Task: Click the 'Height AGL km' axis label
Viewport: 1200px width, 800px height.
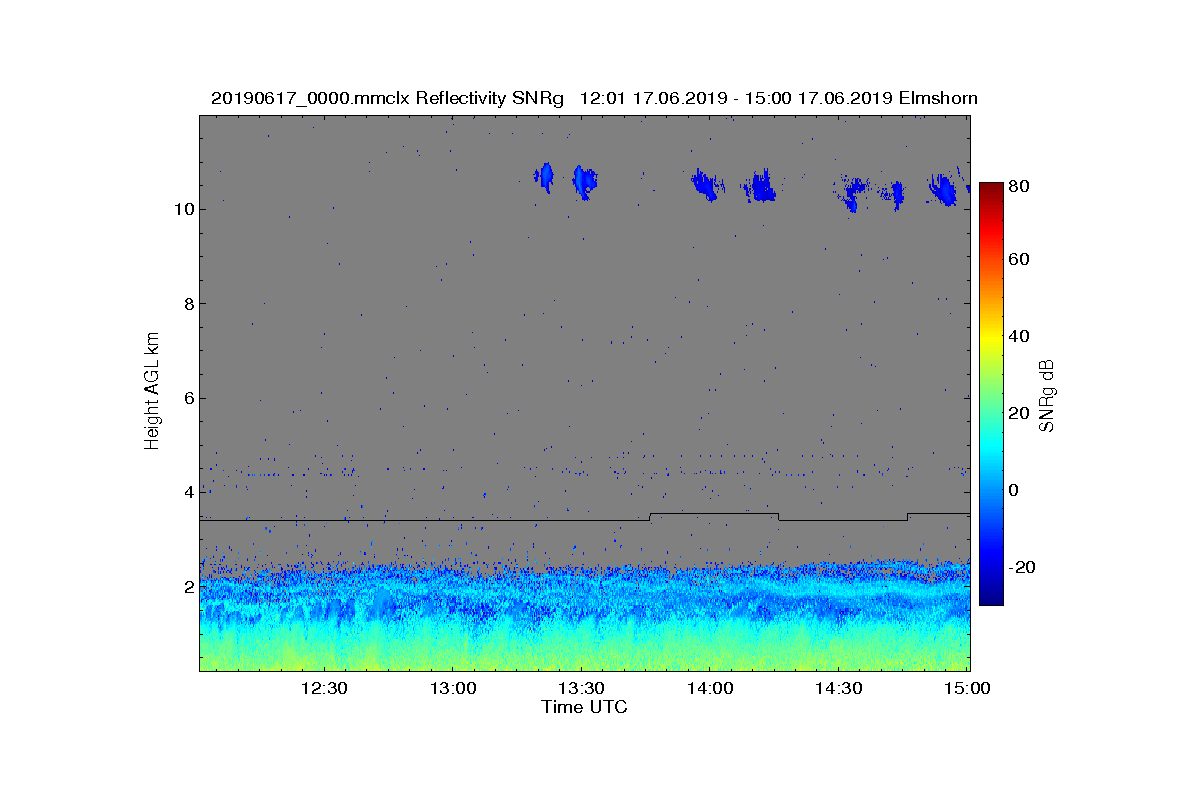Action: click(152, 390)
